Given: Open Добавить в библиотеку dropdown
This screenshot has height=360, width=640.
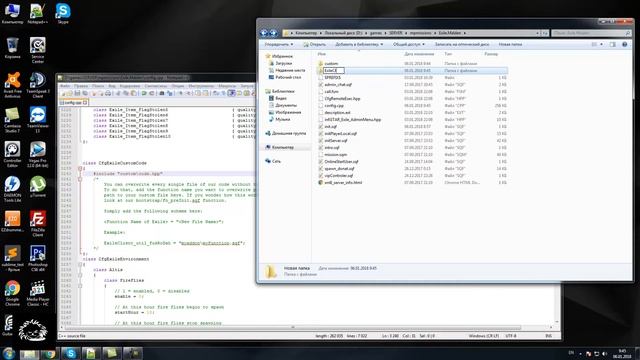Looking at the screenshot, I should tap(359, 44).
